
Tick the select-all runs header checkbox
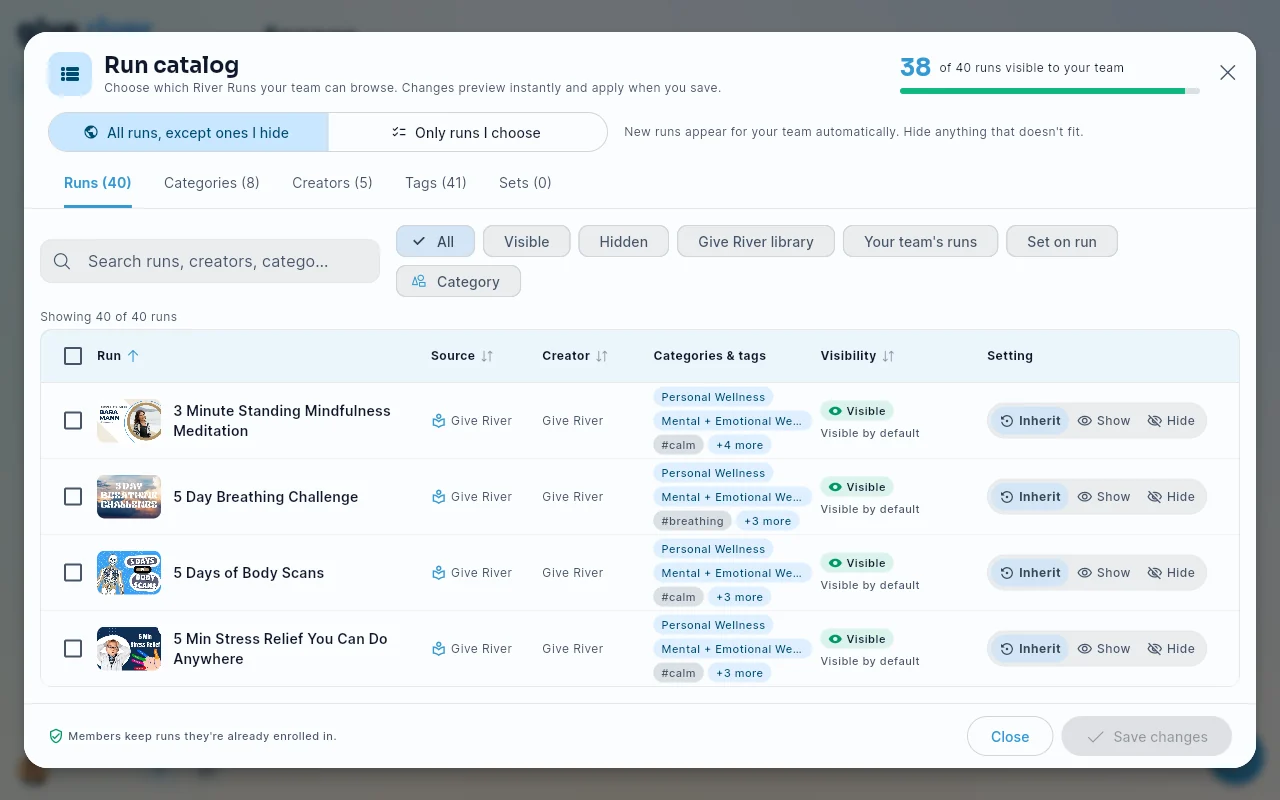(x=73, y=356)
